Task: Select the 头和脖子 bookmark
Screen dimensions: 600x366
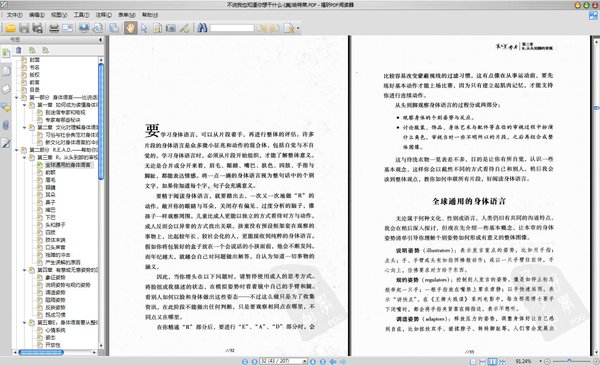Action: coord(55,225)
